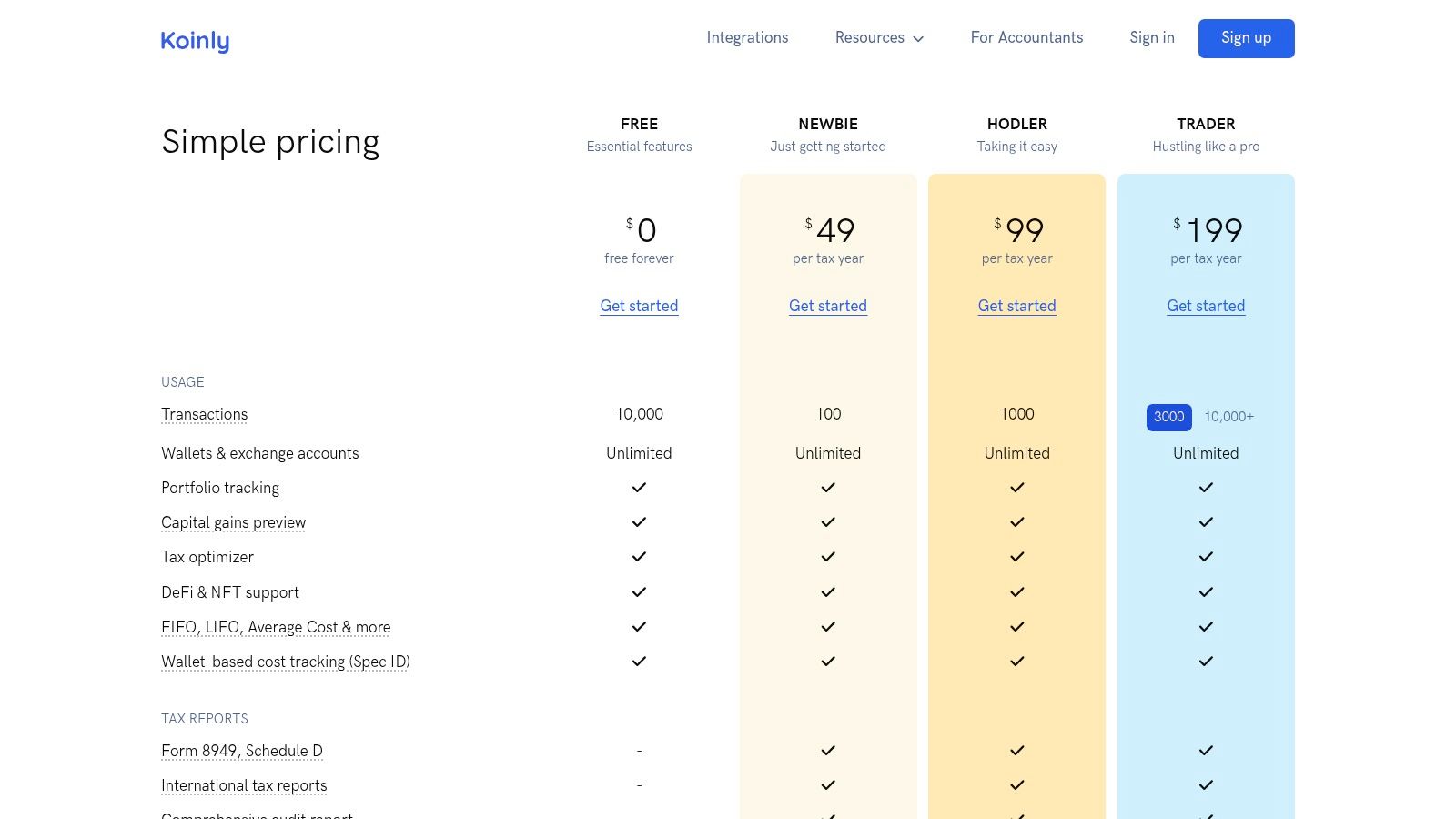The image size is (1456, 819).
Task: Click the Free plan Form 8949 dash
Action: 639,751
